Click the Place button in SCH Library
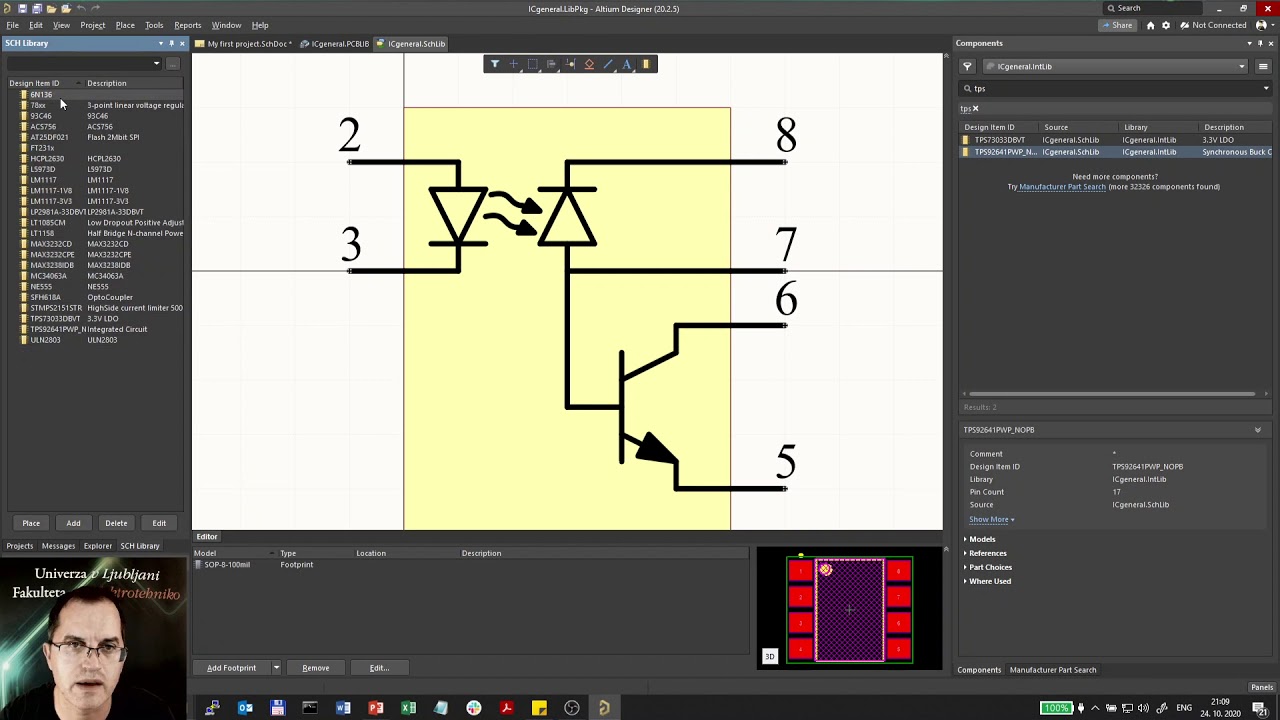 pyautogui.click(x=31, y=523)
